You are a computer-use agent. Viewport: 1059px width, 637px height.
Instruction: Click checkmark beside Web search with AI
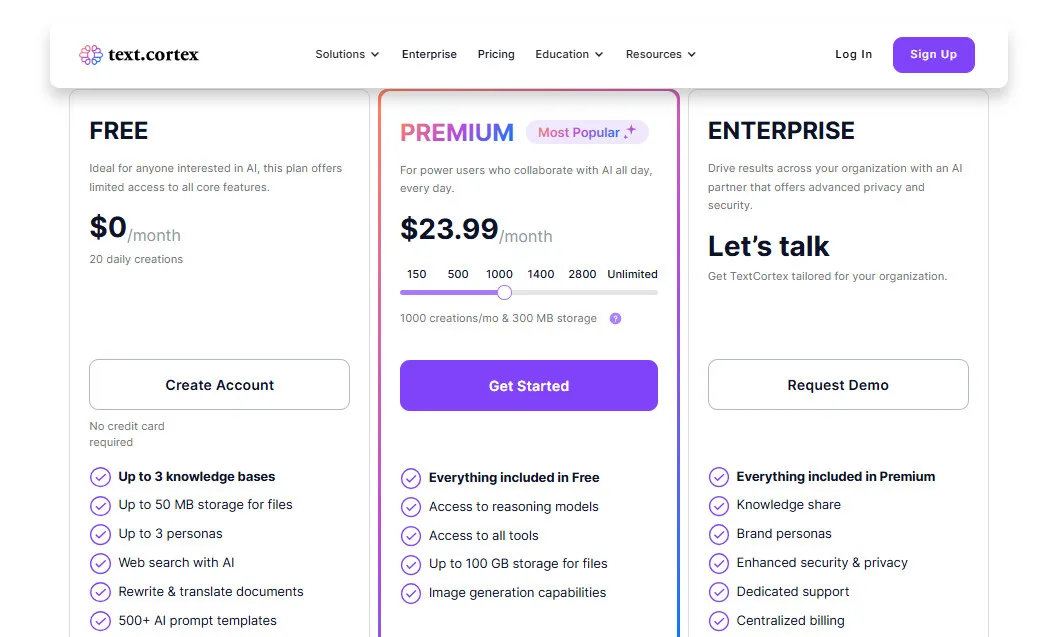click(100, 563)
